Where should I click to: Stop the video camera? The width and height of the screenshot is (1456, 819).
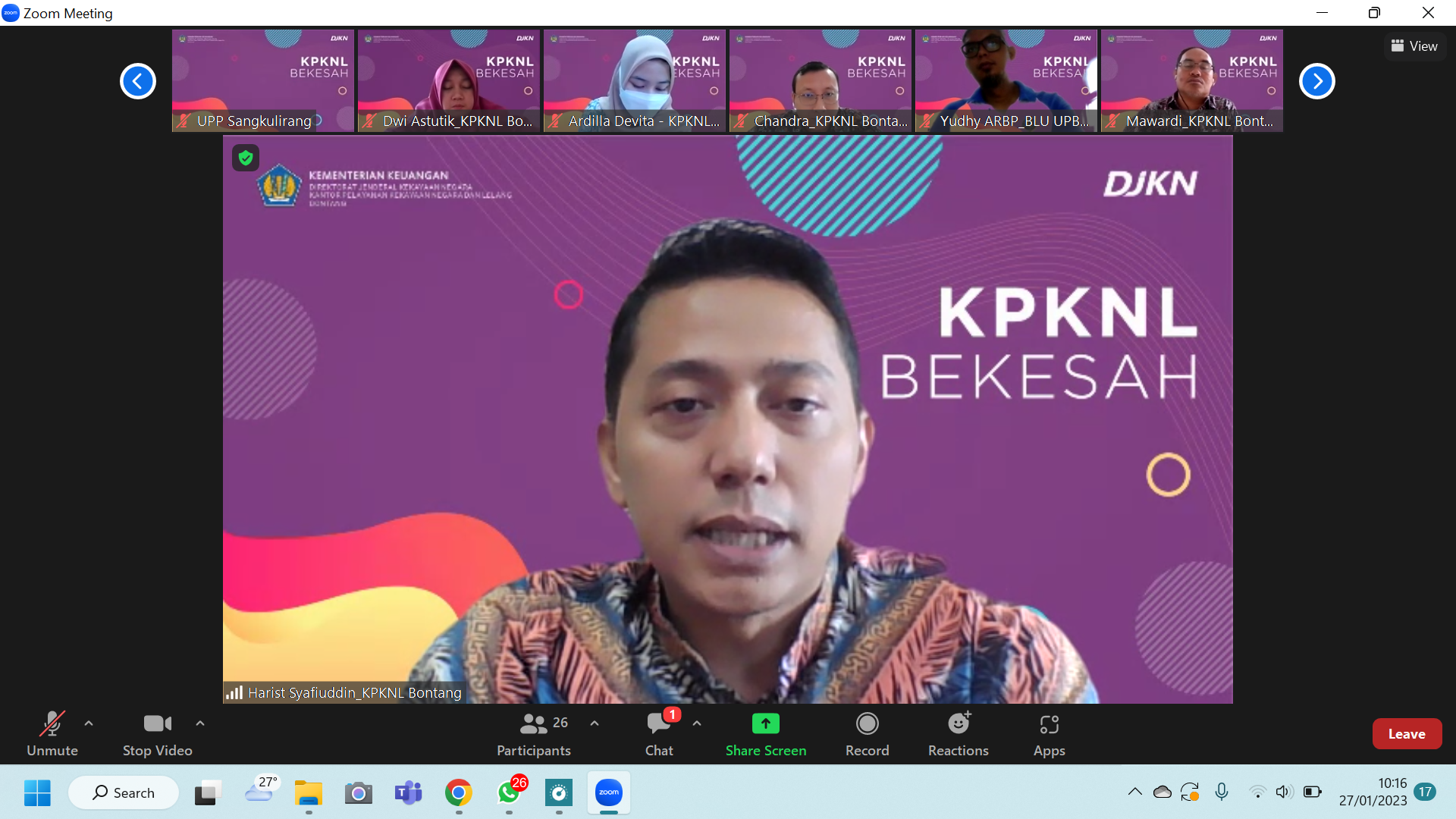tap(158, 733)
